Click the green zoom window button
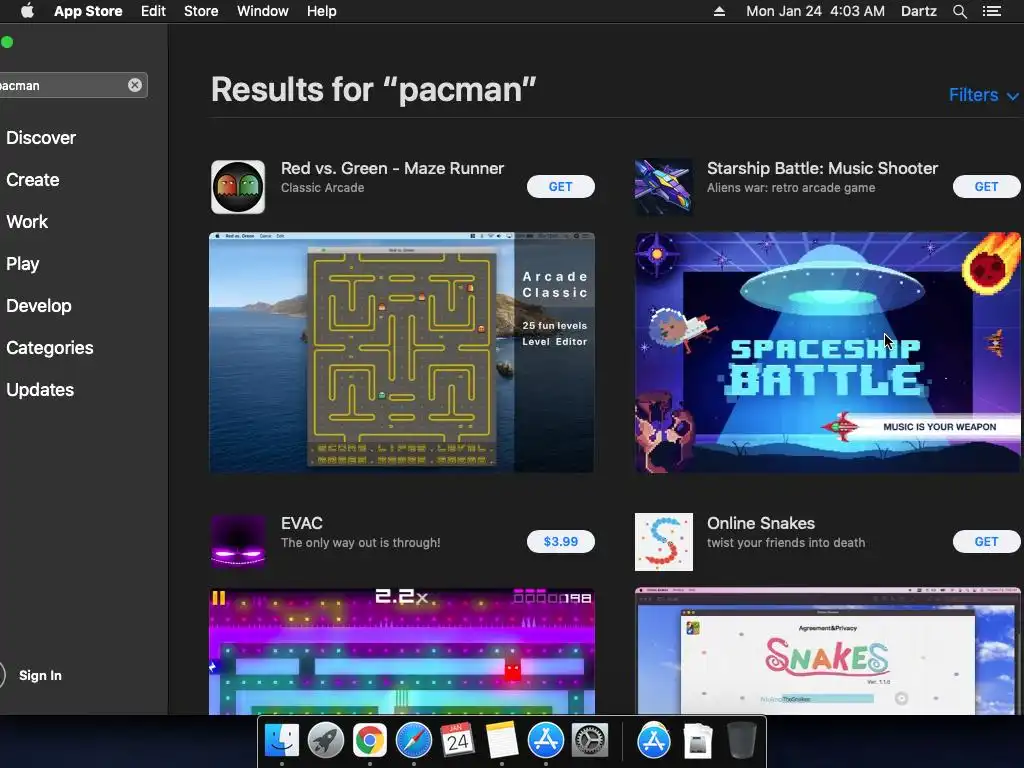 point(7,42)
